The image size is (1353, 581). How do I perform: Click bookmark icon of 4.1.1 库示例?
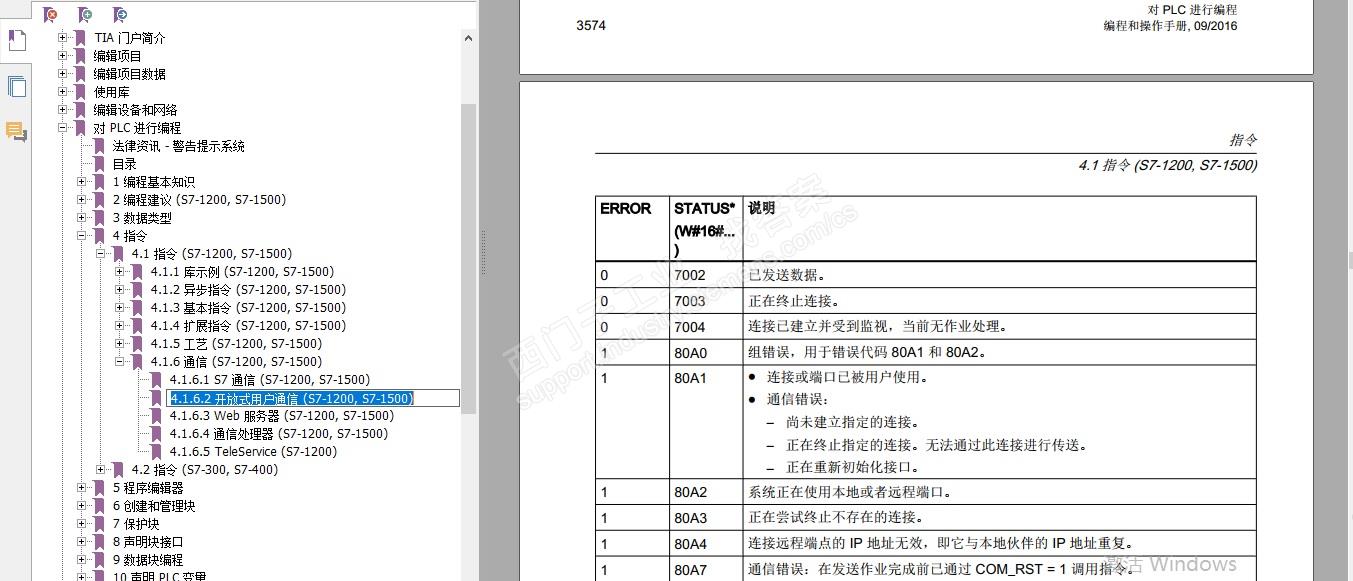point(137,272)
